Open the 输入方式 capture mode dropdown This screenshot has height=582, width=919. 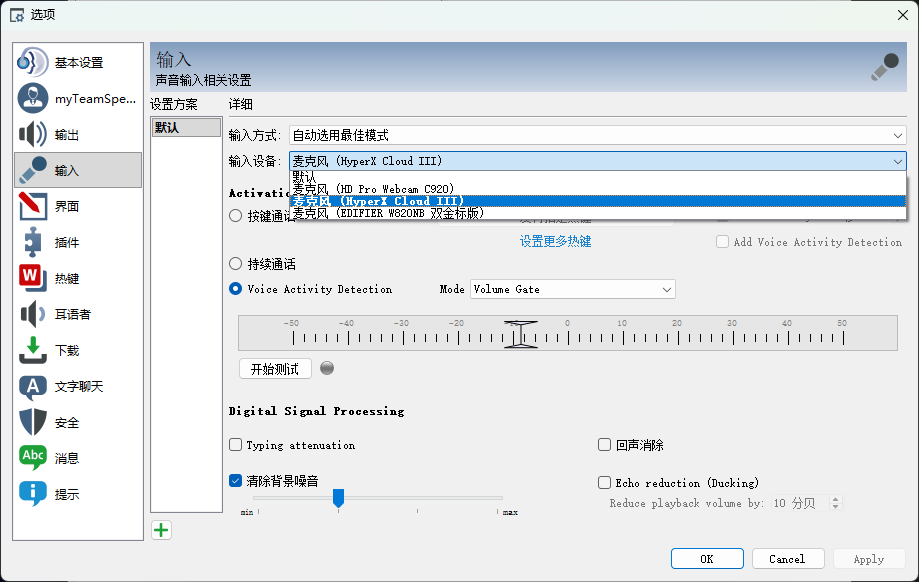click(597, 135)
